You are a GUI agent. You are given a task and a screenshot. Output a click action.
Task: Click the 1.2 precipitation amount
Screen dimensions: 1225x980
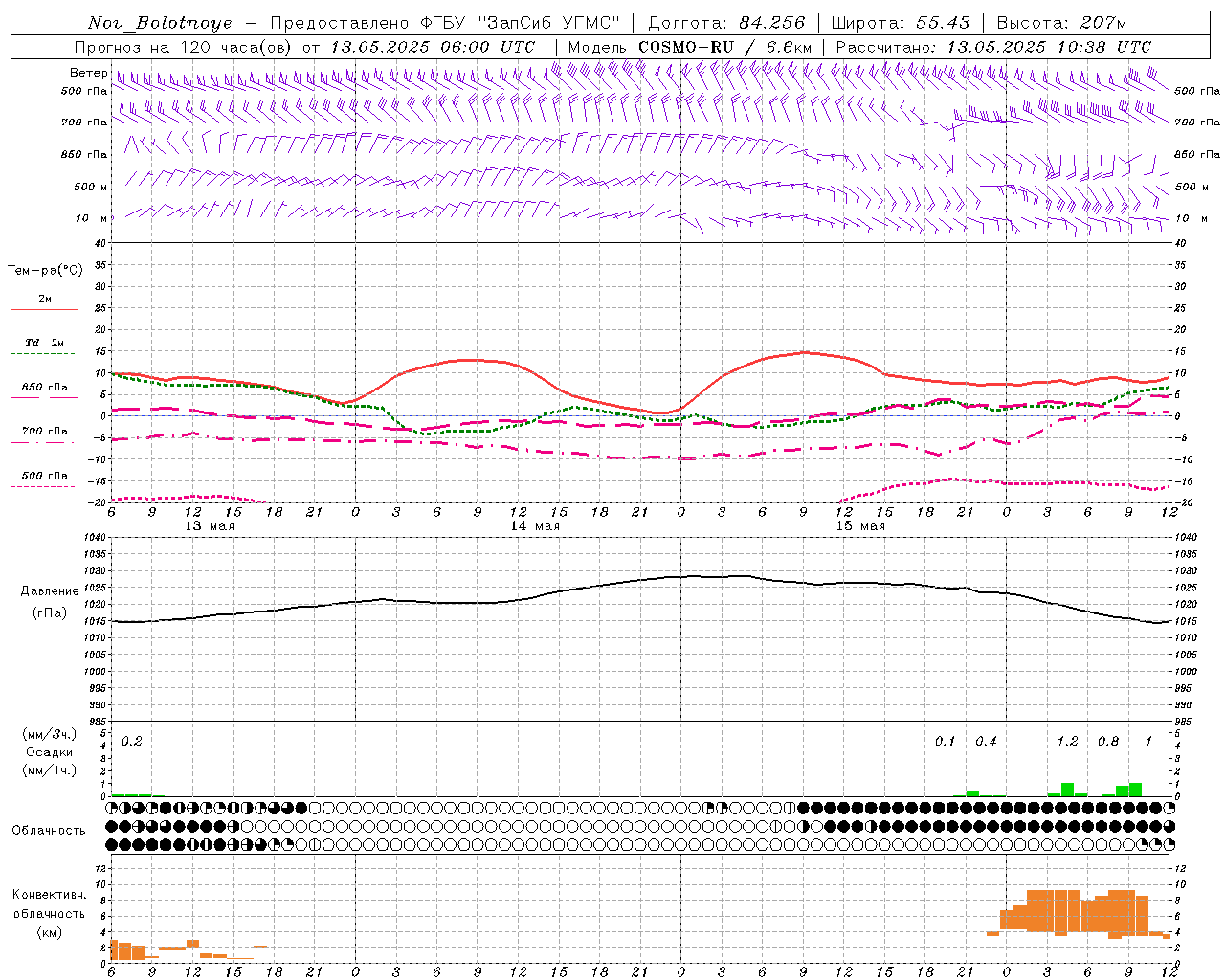click(x=1067, y=741)
